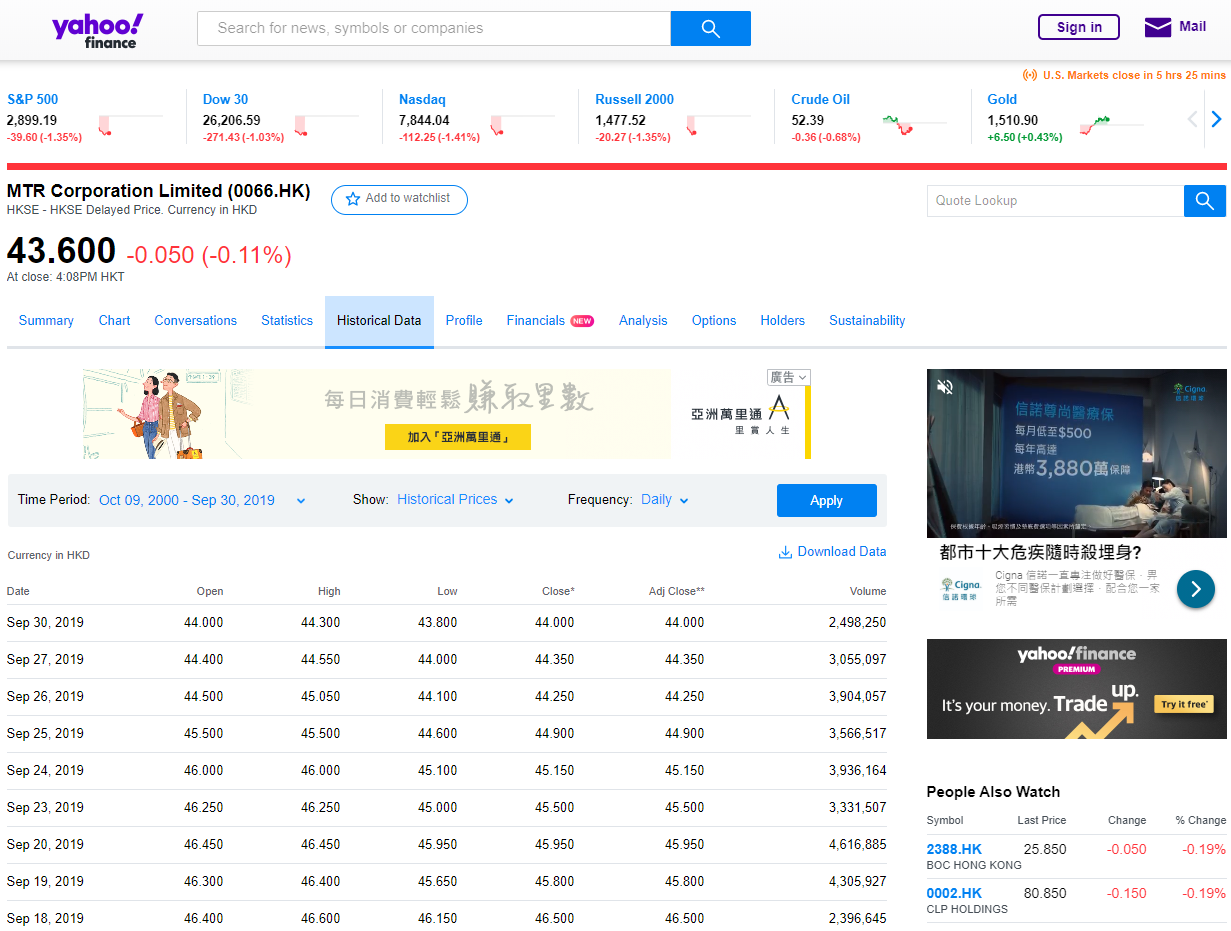Click the Sep 24, 2019 date cell
Image resolution: width=1231 pixels, height=931 pixels.
45,770
